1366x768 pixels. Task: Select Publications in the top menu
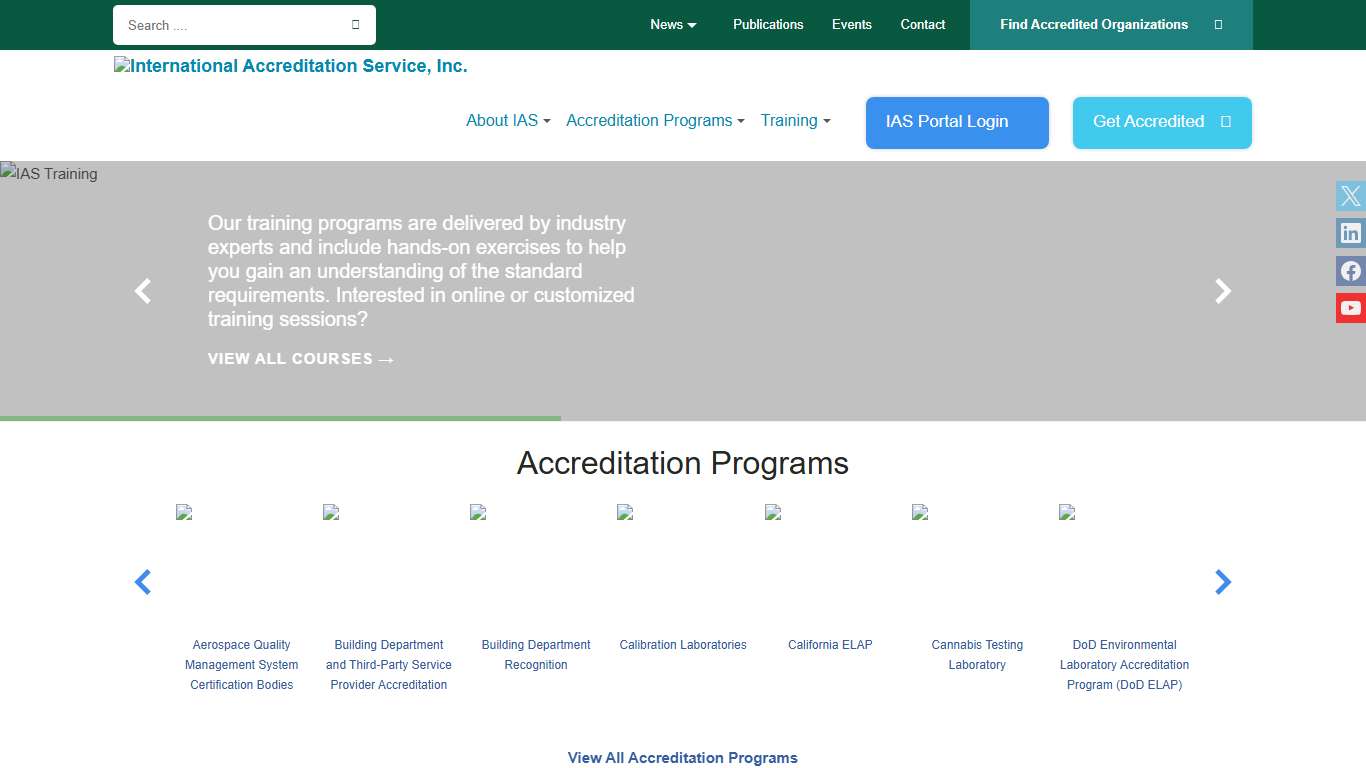(768, 24)
